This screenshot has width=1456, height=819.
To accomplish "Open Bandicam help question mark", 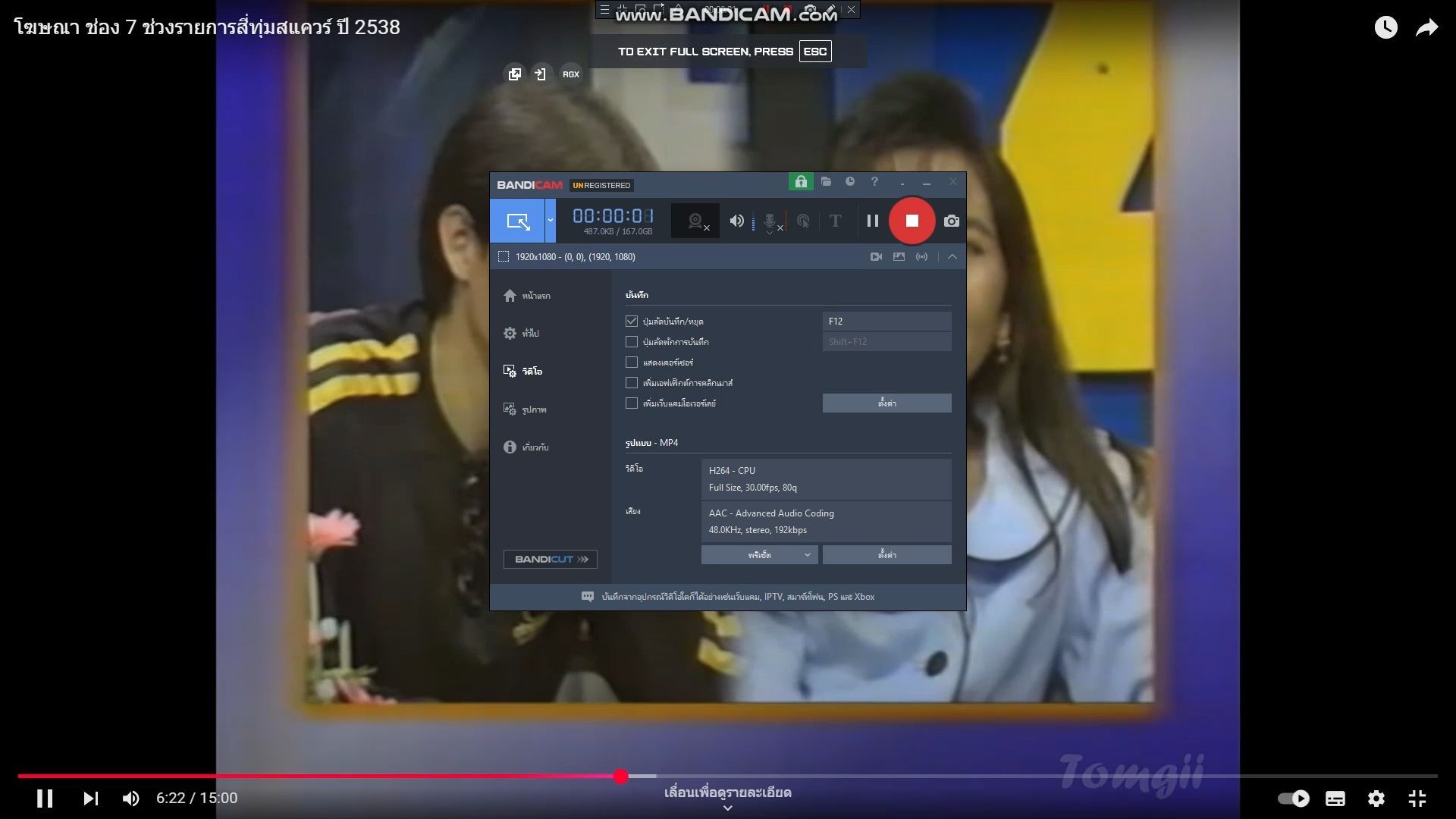I will [x=874, y=182].
